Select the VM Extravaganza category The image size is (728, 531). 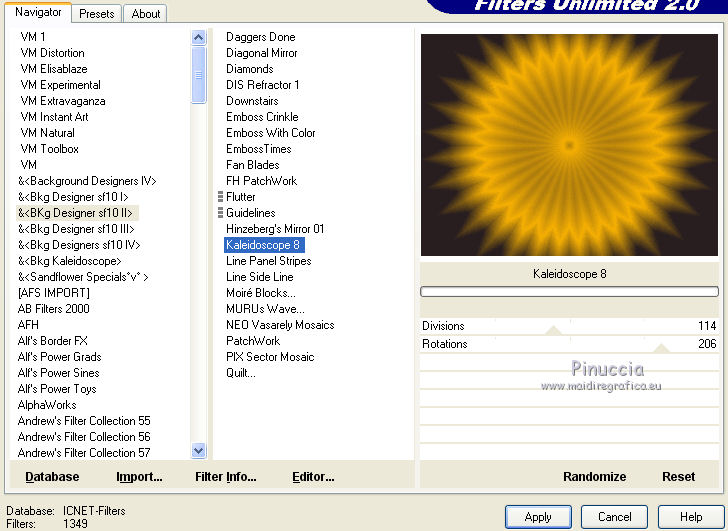pyautogui.click(x=63, y=101)
